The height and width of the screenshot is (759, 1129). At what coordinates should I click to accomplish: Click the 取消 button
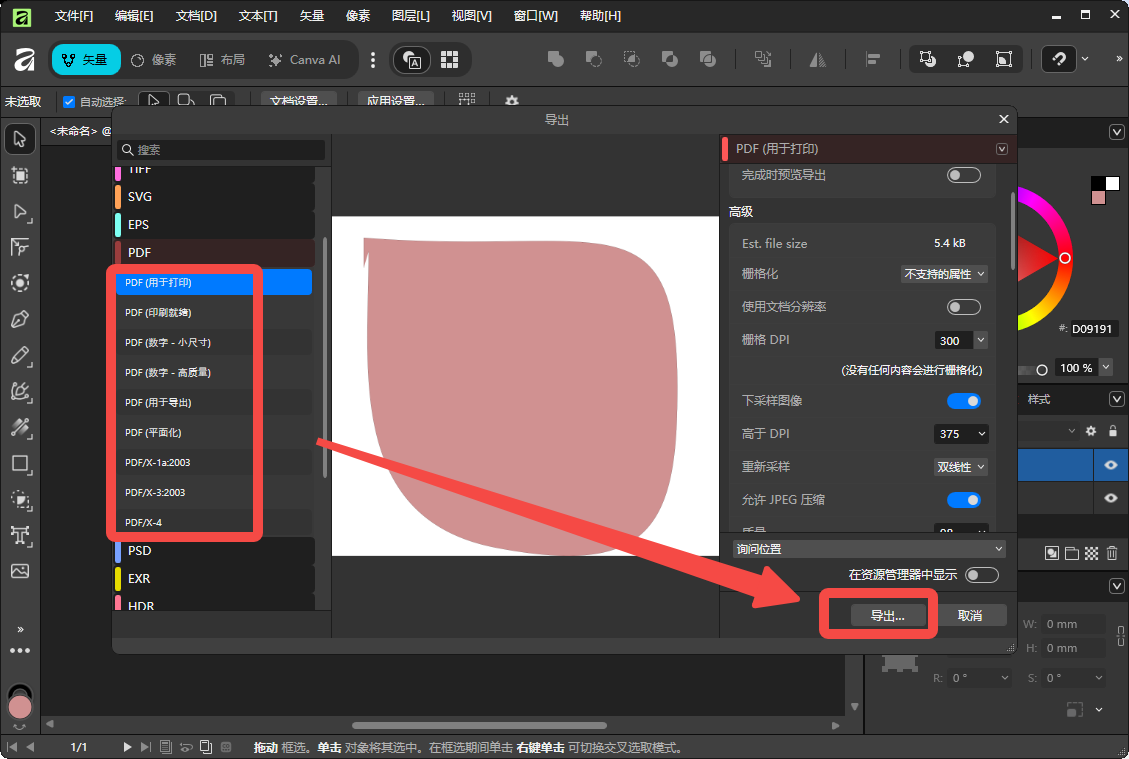[970, 616]
